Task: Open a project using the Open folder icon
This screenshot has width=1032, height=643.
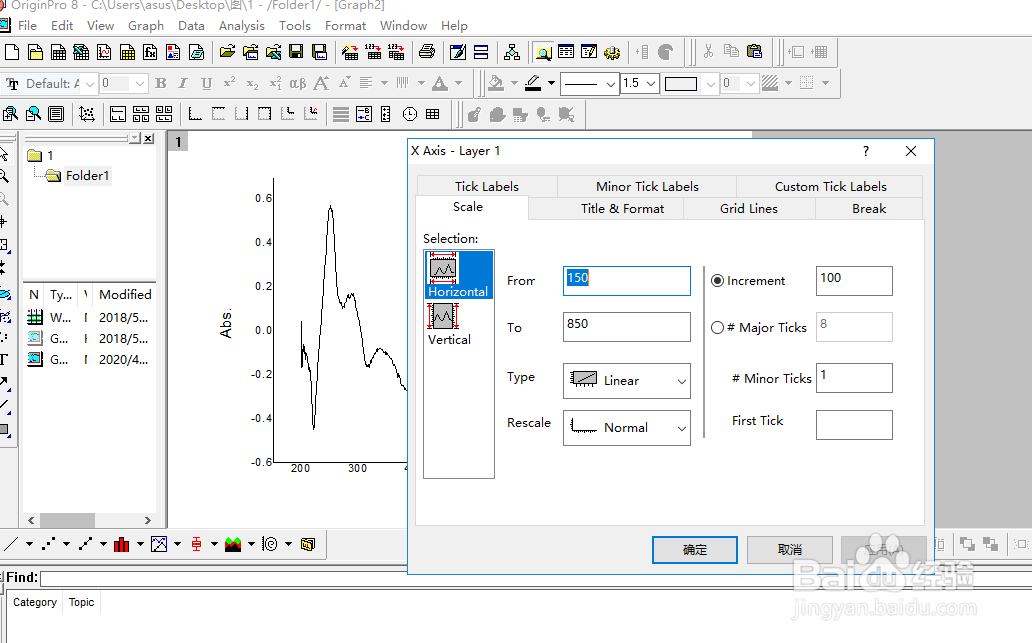Action: click(x=227, y=52)
